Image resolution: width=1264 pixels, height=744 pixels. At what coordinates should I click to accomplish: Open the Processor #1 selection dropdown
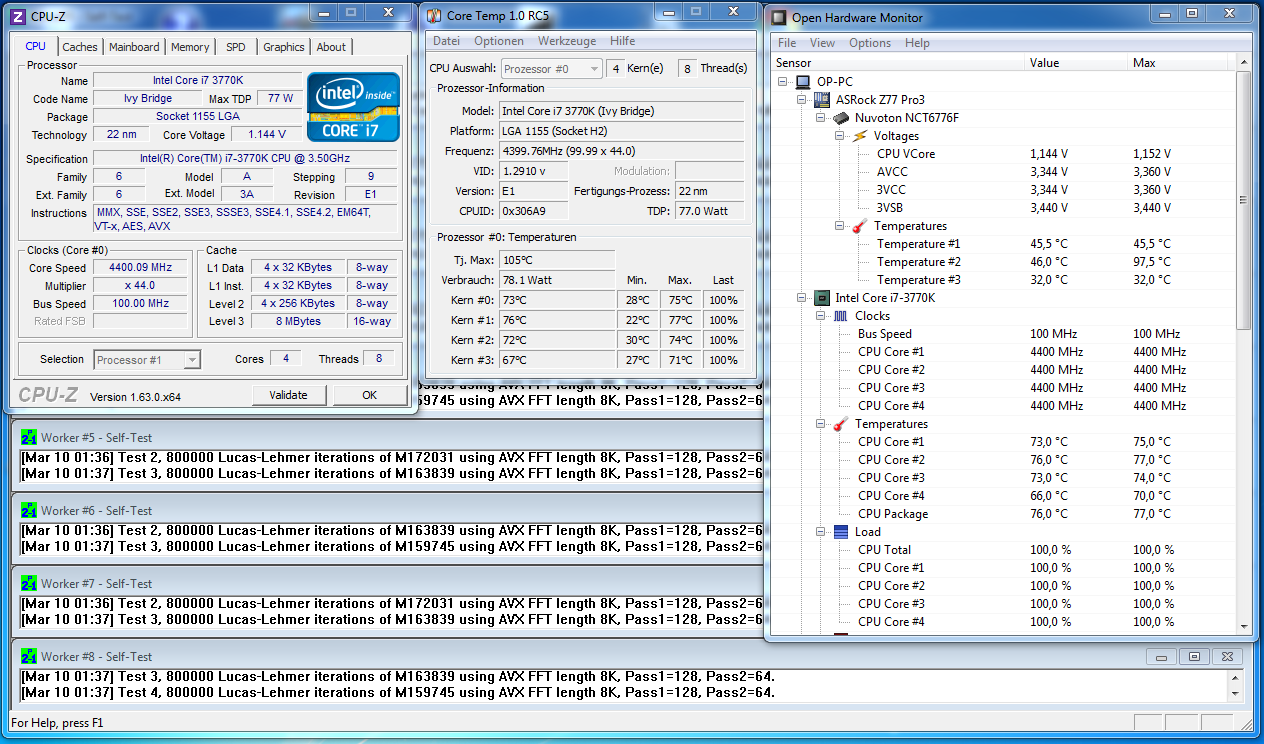[148, 360]
